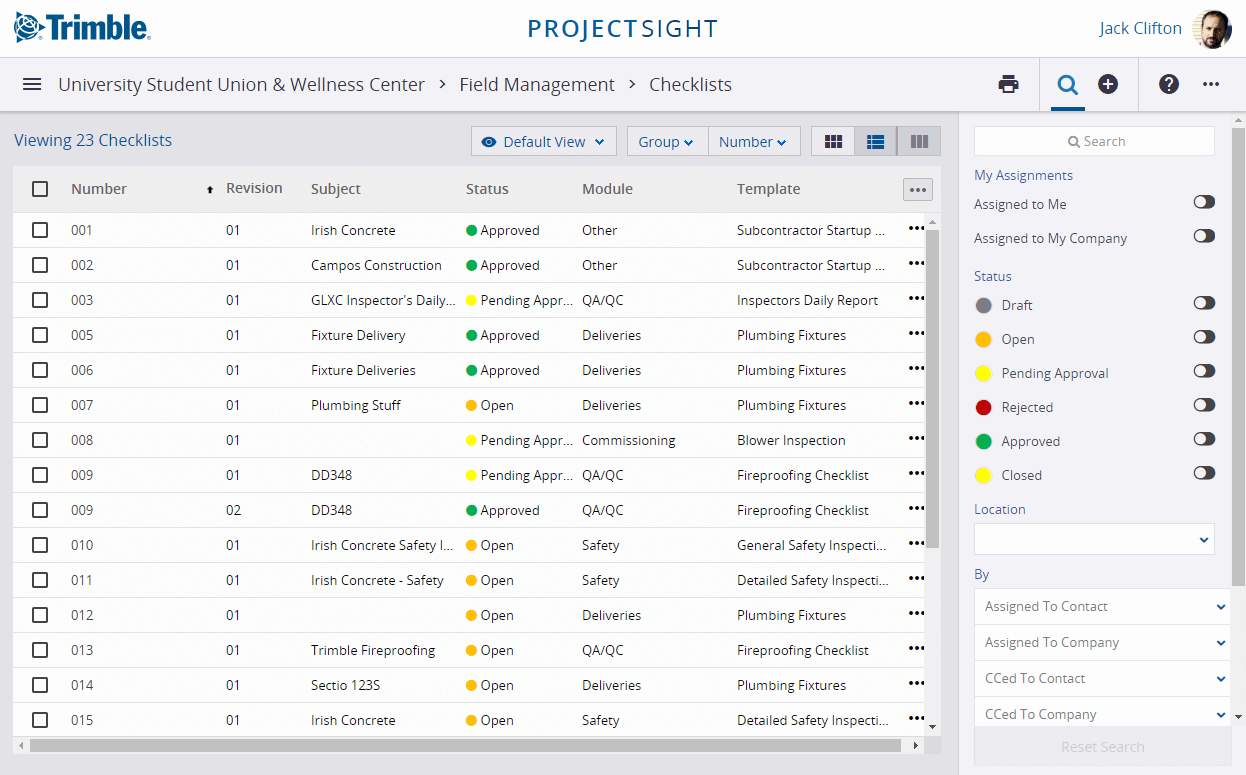Viewport: 1246px width, 775px height.
Task: Click Jack Clifton's profile avatar
Action: [1212, 29]
